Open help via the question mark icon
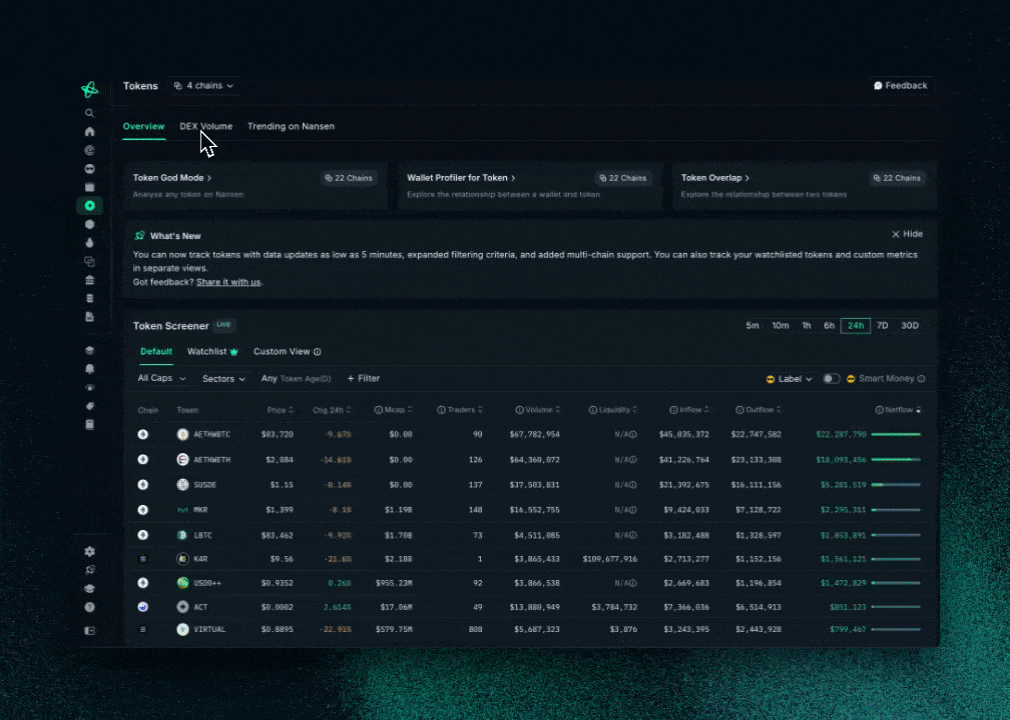 pos(90,607)
